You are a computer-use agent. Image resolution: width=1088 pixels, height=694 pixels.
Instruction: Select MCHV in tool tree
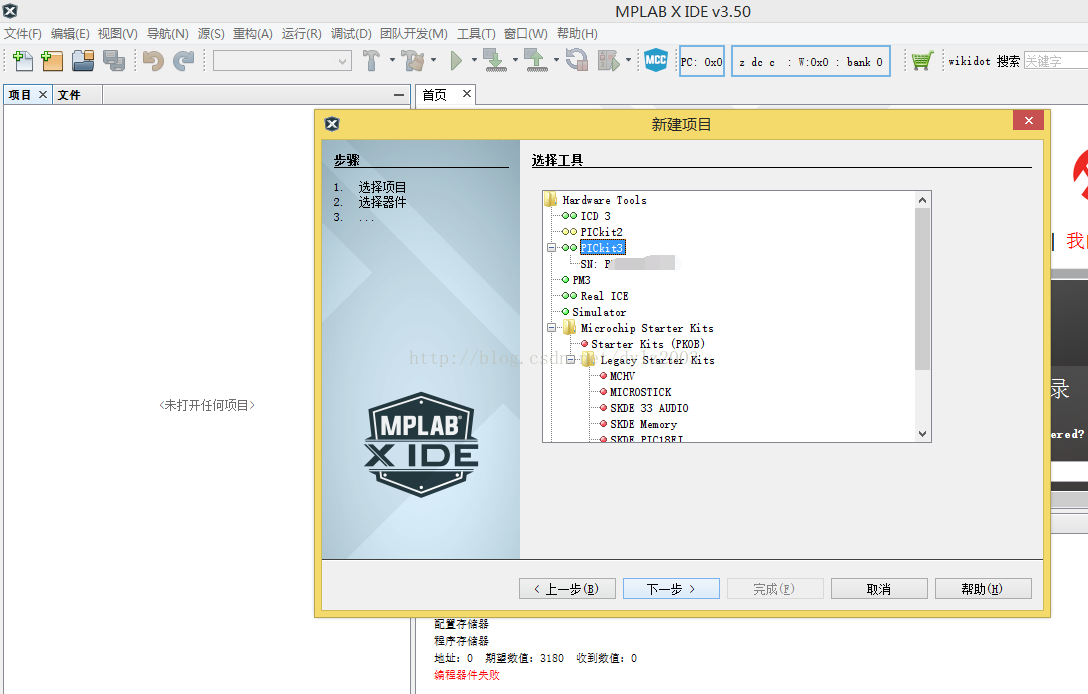pos(622,375)
